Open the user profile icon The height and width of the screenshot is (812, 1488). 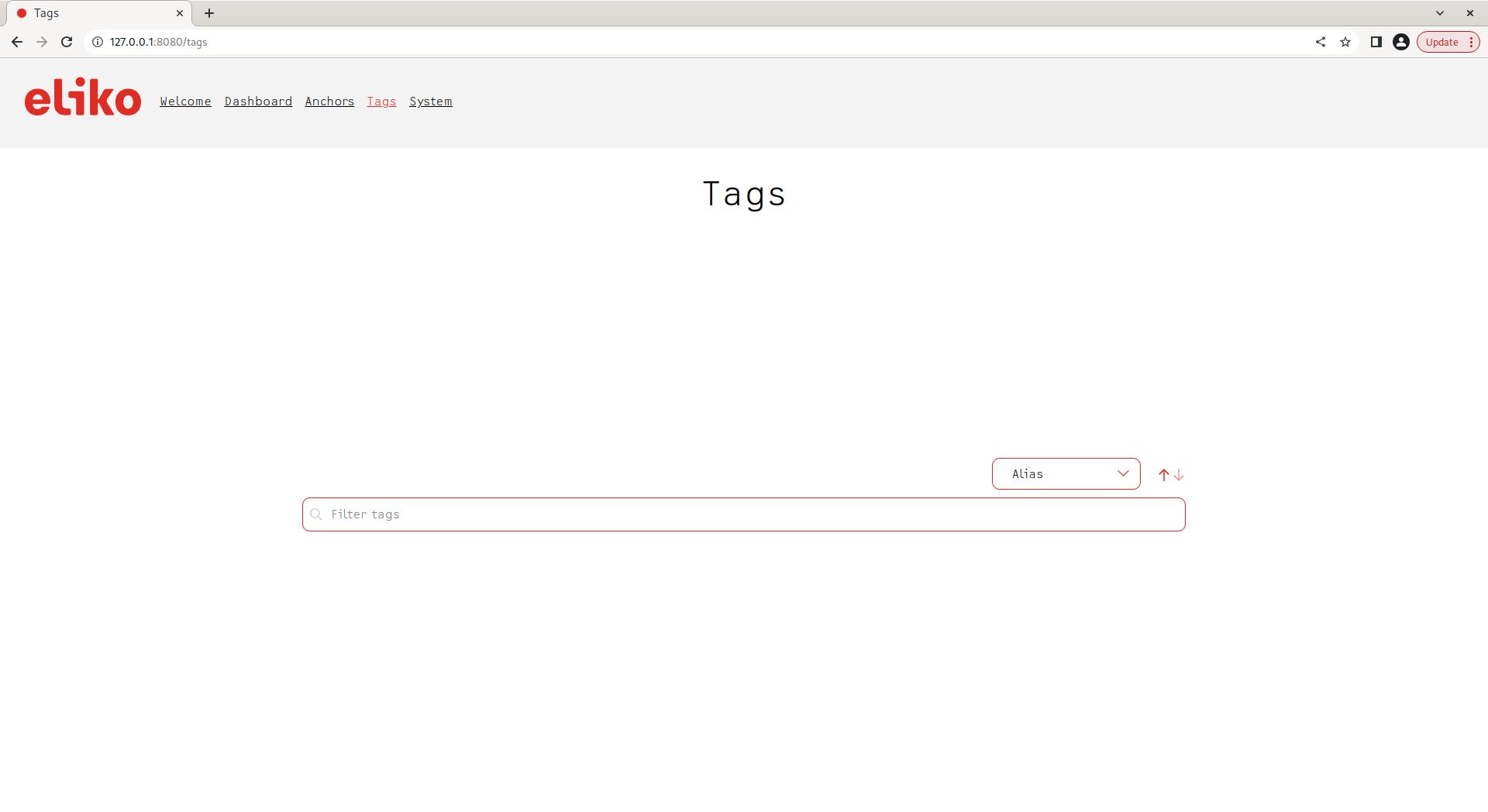[x=1400, y=42]
